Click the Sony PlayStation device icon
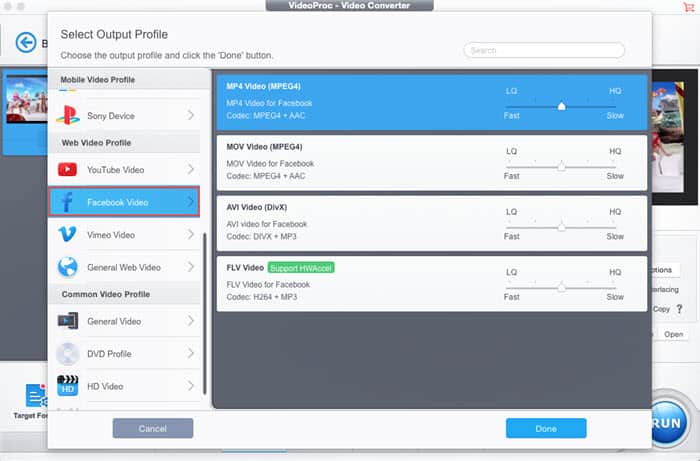The width and height of the screenshot is (700, 461). (68, 115)
